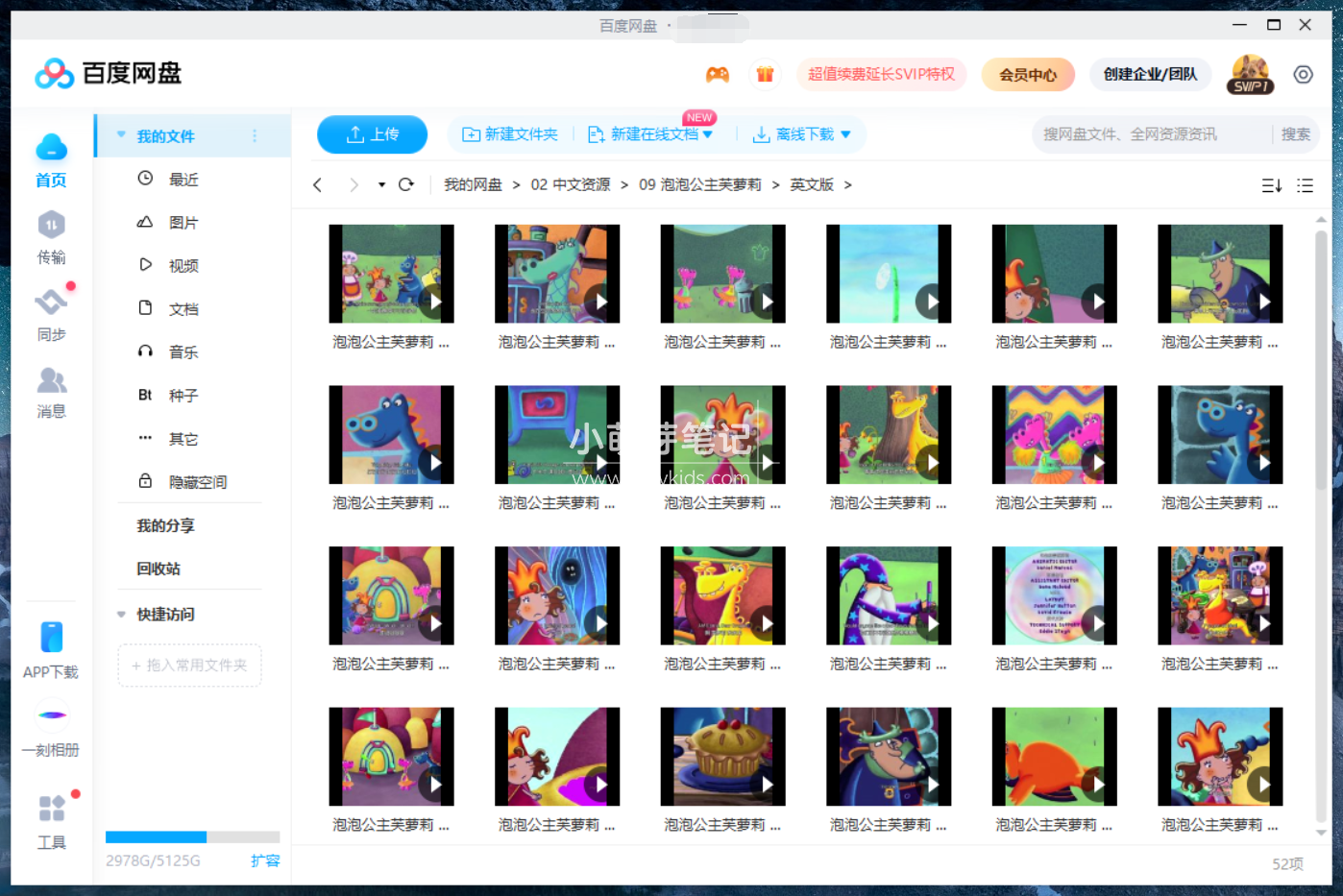The image size is (1343, 896).
Task: Collapse the 我的文件 section
Action: pyautogui.click(x=119, y=134)
